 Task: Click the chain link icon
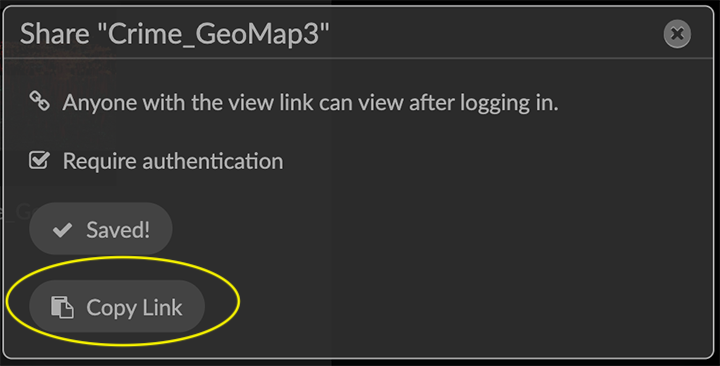[39, 101]
